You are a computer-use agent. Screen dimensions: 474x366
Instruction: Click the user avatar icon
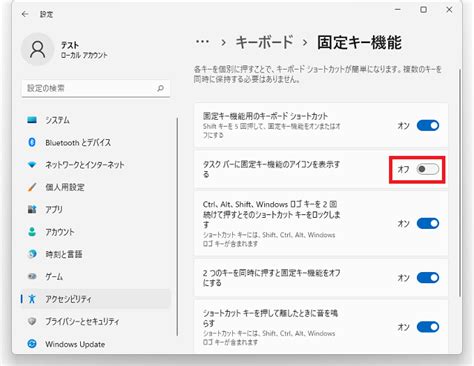tap(38, 49)
